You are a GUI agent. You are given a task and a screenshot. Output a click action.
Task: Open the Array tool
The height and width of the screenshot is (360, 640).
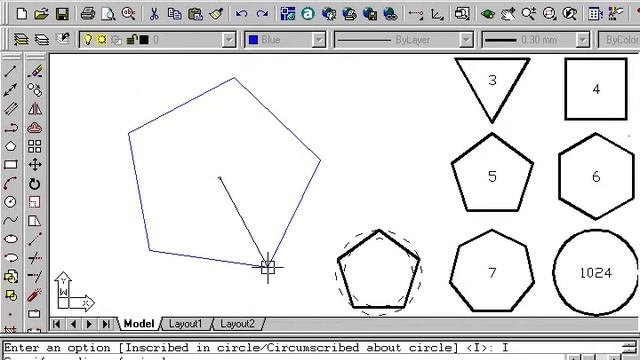coord(35,146)
